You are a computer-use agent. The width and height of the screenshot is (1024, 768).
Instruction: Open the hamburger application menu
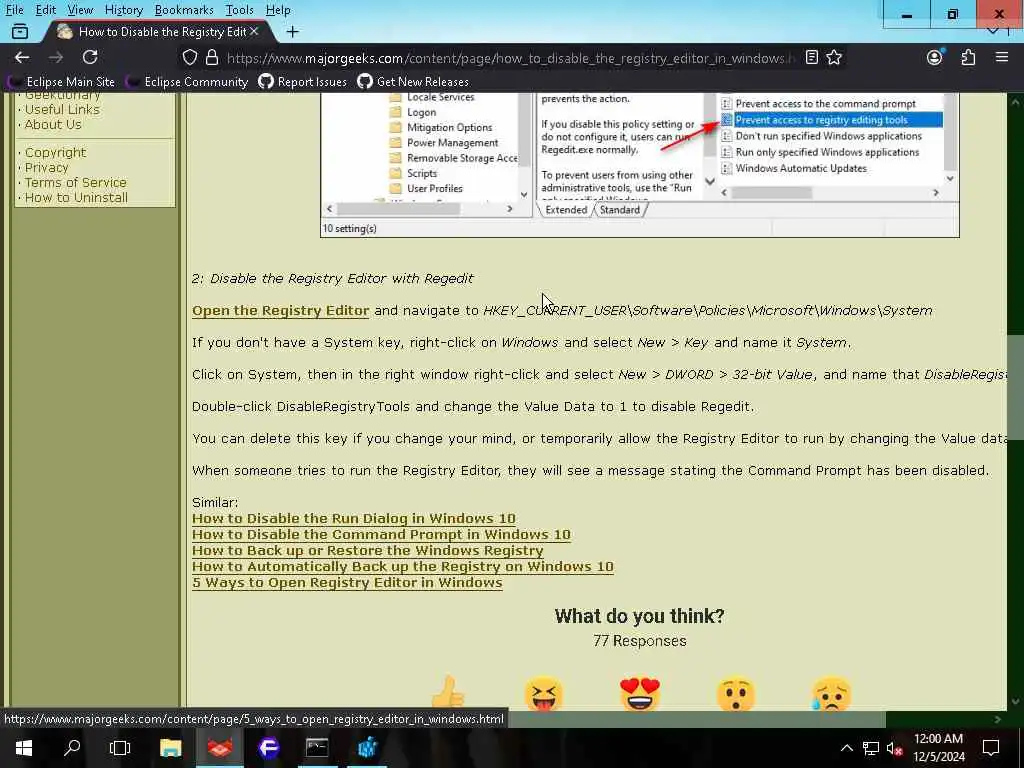point(1002,57)
